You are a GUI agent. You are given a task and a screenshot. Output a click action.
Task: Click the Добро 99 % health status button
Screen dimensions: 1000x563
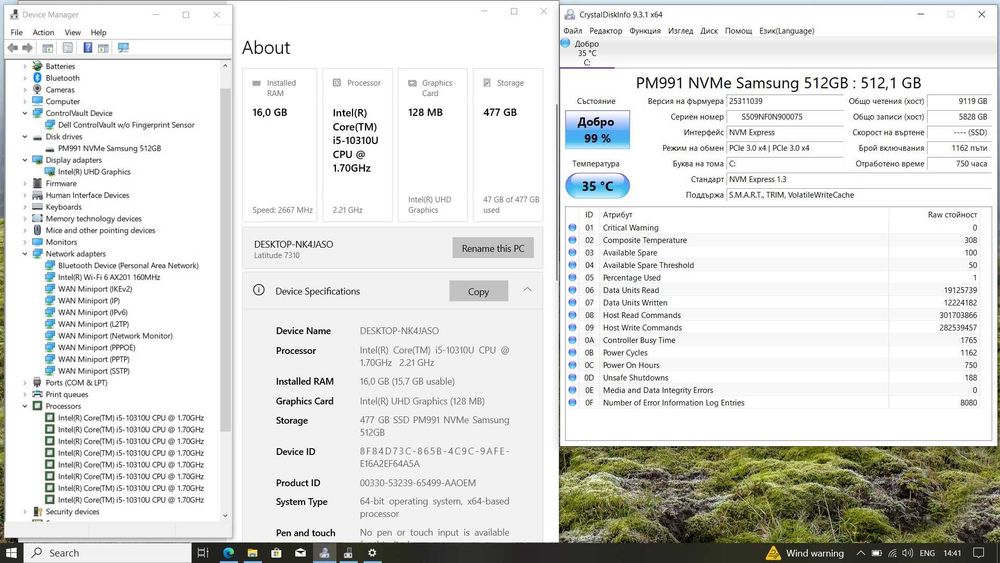pyautogui.click(x=598, y=129)
